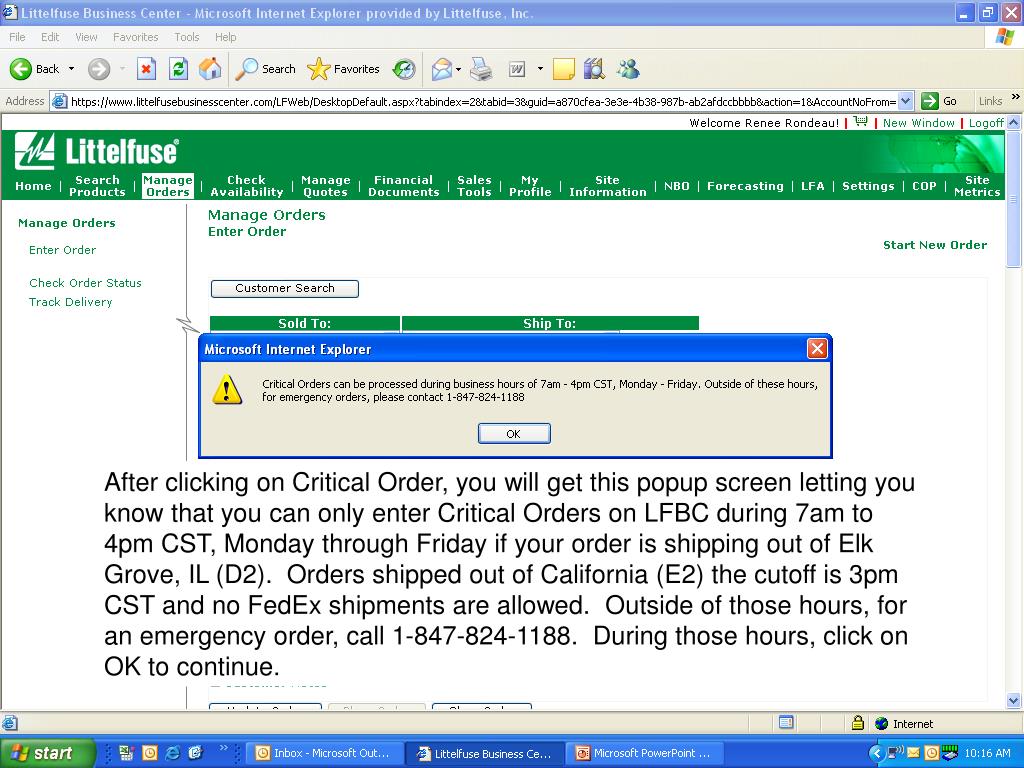The width and height of the screenshot is (1024, 768).
Task: Click the yellow warning icon in the dialog
Action: (x=227, y=390)
